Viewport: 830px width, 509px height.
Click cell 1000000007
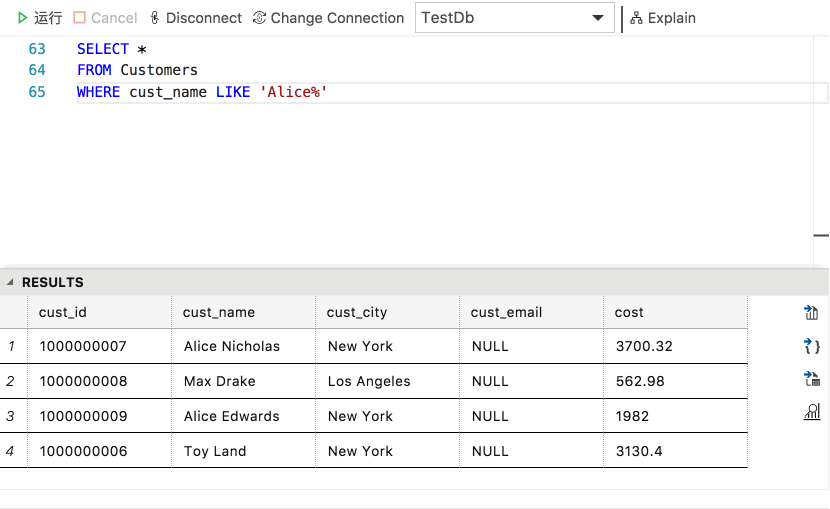click(100, 346)
